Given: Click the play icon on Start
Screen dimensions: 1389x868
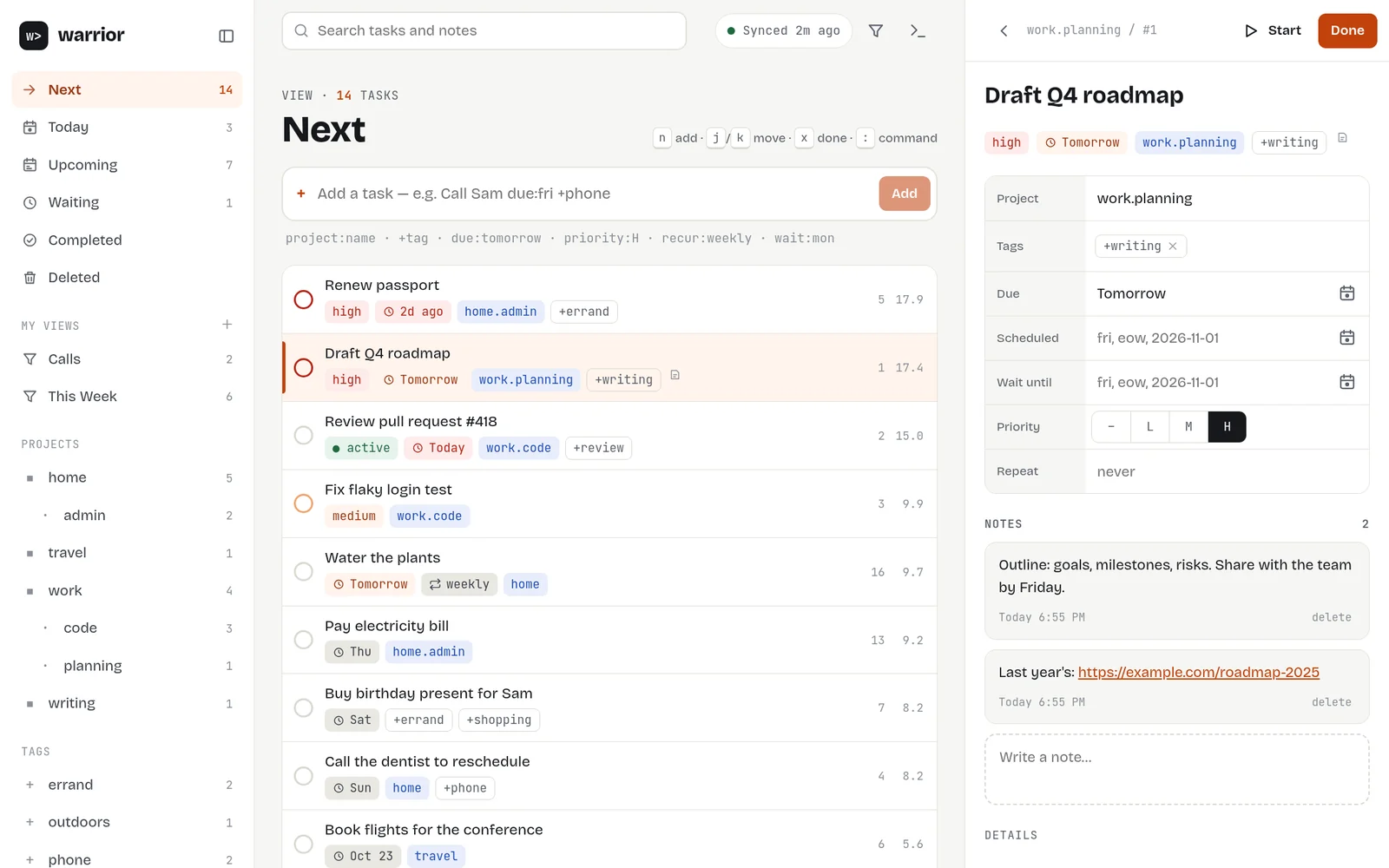Looking at the screenshot, I should (x=1251, y=30).
